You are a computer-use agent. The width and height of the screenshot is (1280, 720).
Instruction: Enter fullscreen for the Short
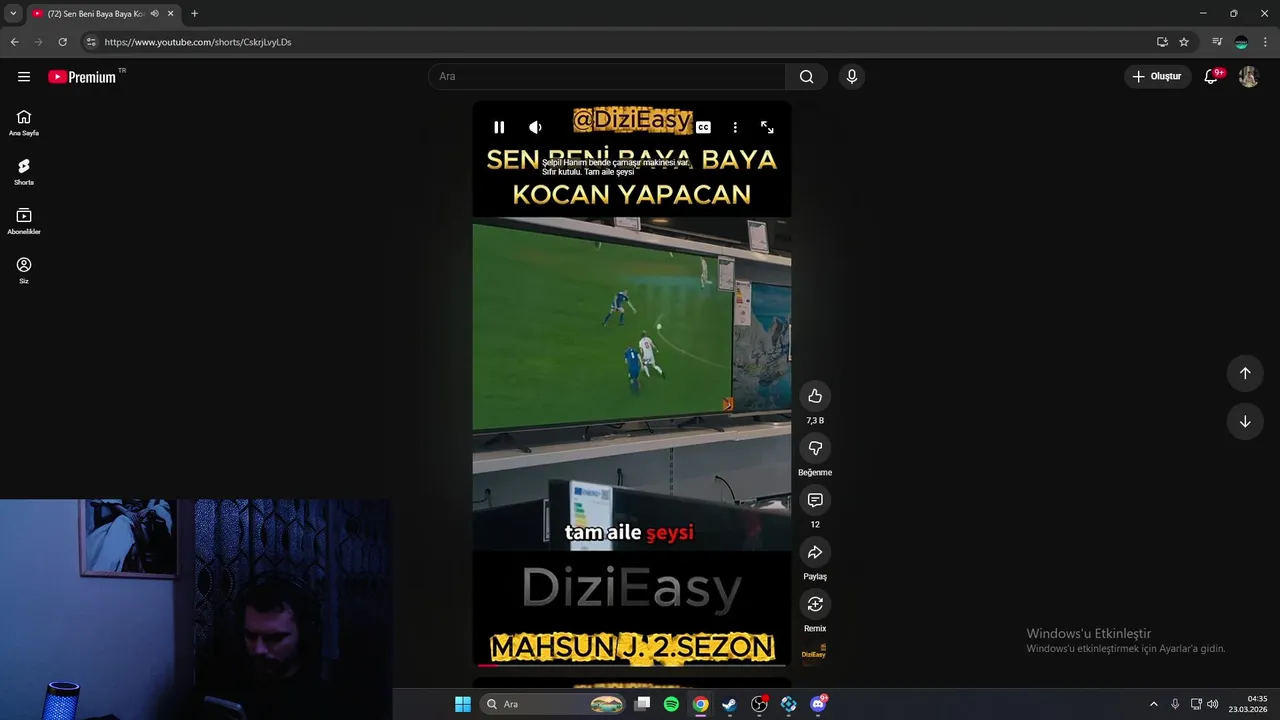[x=767, y=127]
